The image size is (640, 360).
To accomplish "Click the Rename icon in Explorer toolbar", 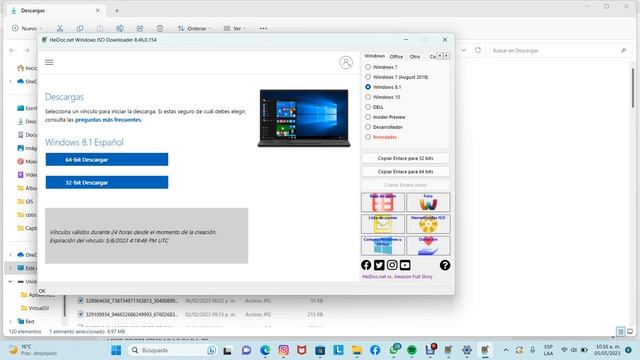I will pyautogui.click(x=120, y=28).
